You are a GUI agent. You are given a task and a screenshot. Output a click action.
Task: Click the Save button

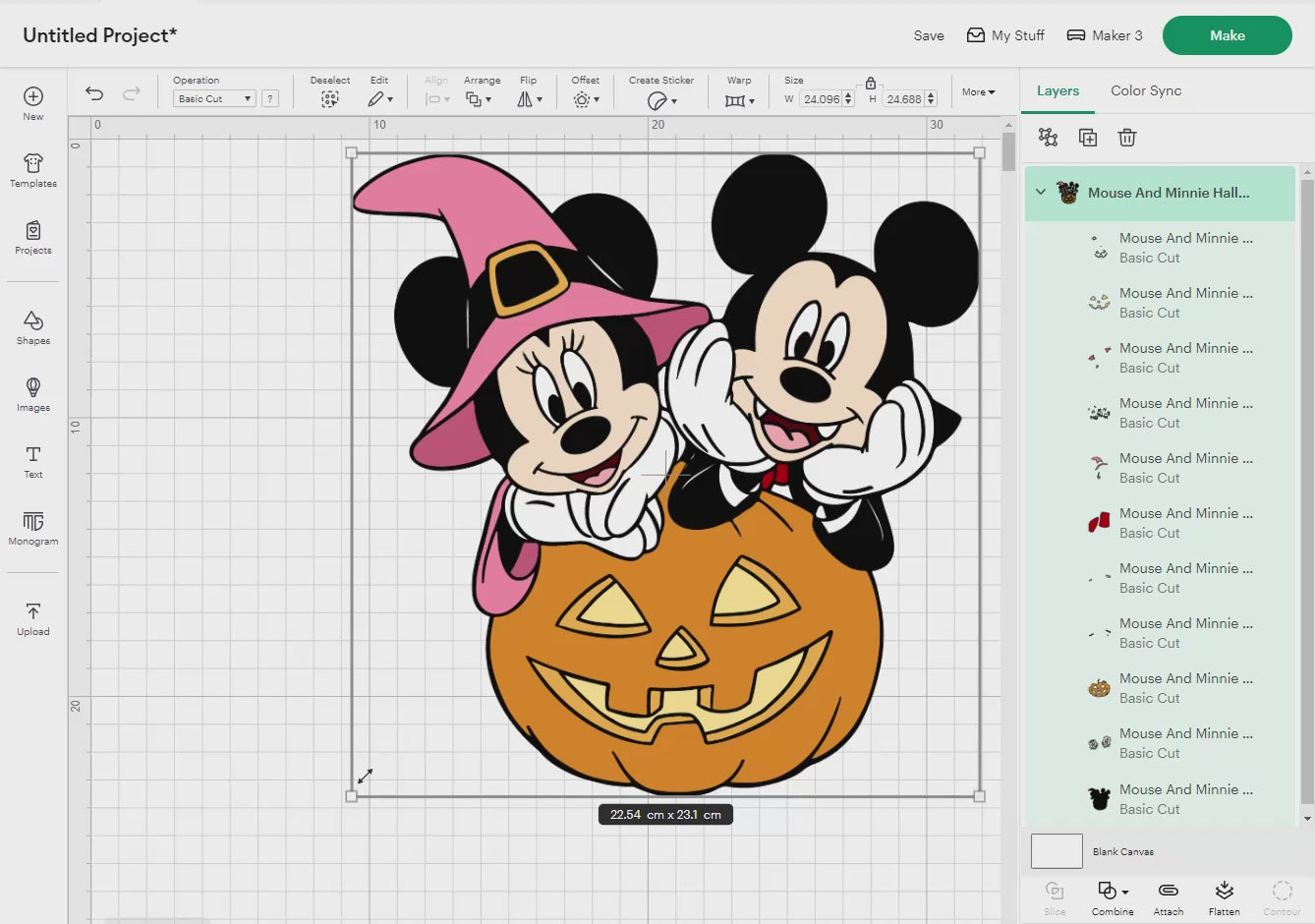[x=929, y=35]
